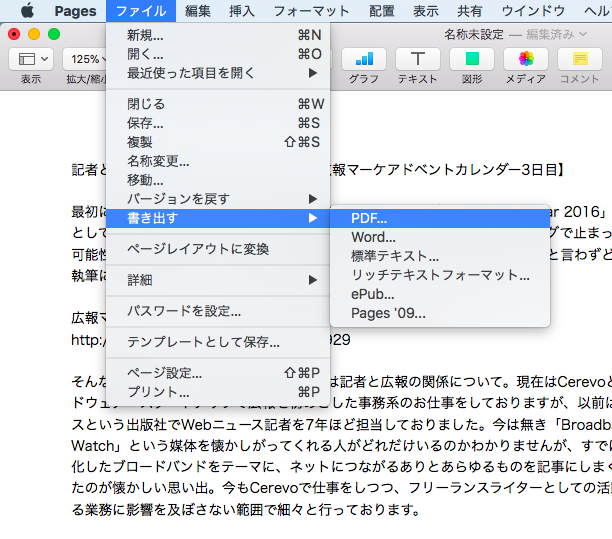Image resolution: width=612 pixels, height=539 pixels.
Task: Select テンプレートとして保存... menu item
Action: (203, 342)
